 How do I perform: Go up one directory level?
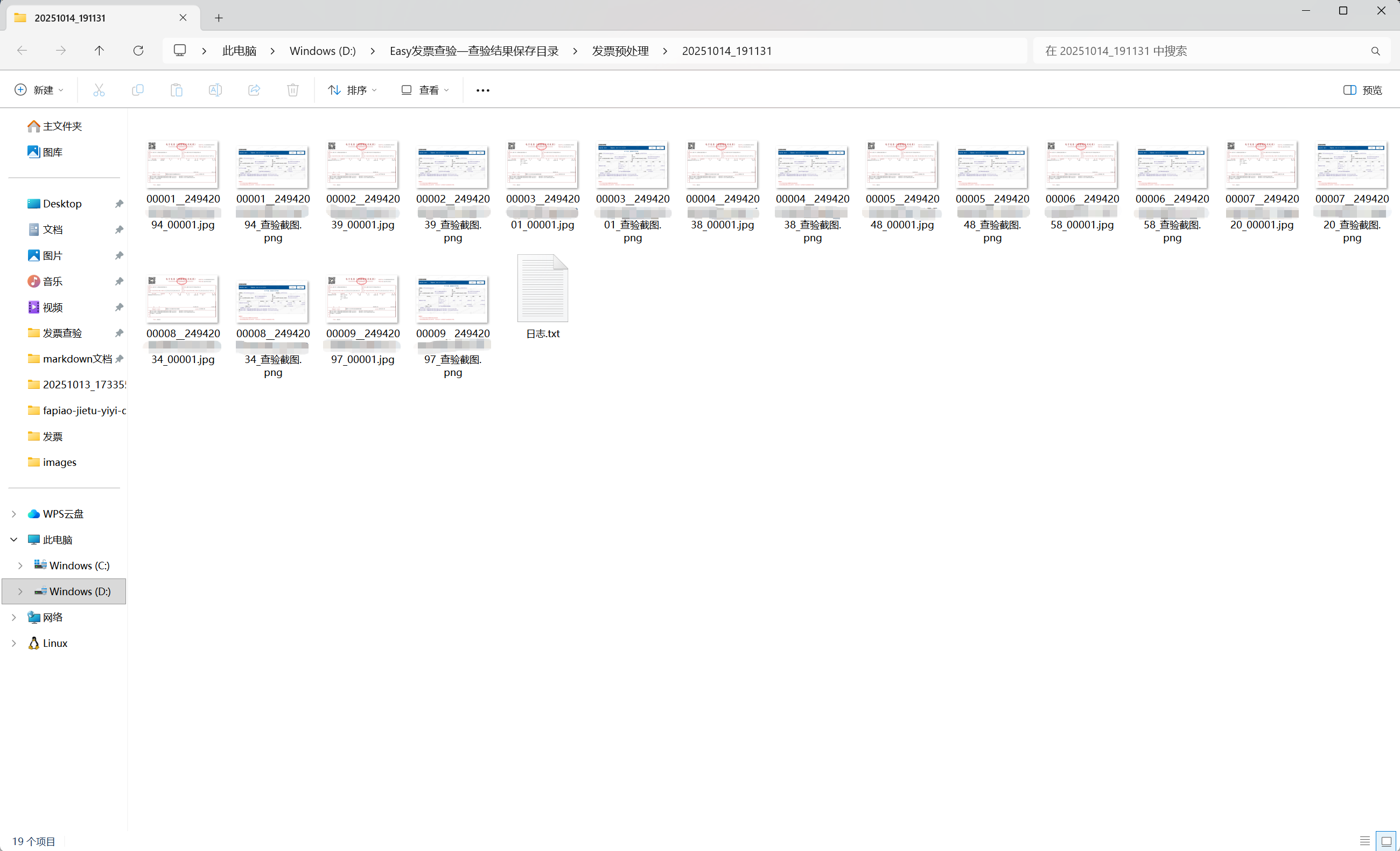click(x=100, y=51)
